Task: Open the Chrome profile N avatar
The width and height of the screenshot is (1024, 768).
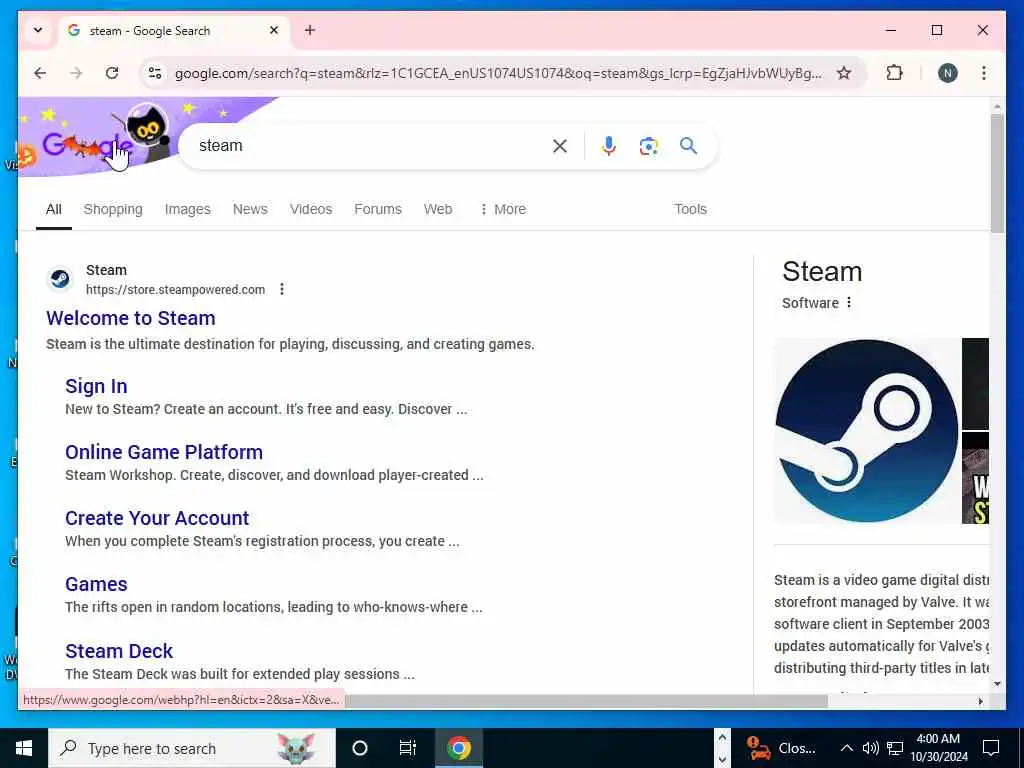Action: 948,73
